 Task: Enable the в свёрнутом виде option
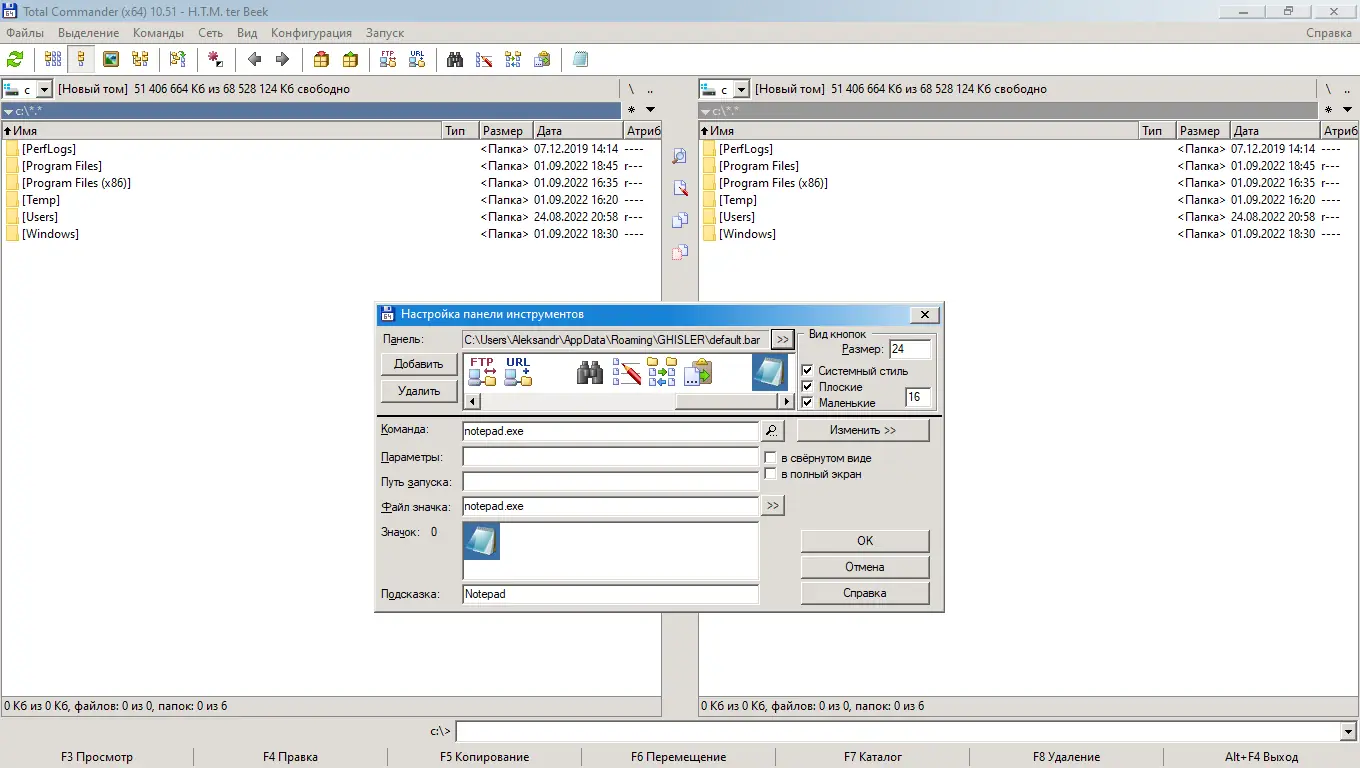pos(770,458)
